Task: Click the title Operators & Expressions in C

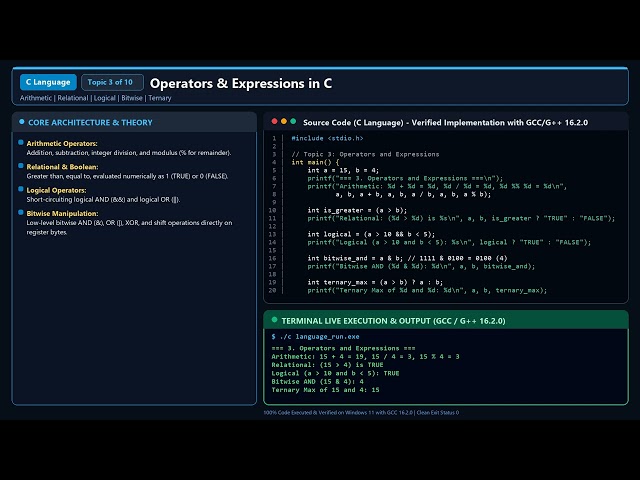Action: click(241, 83)
